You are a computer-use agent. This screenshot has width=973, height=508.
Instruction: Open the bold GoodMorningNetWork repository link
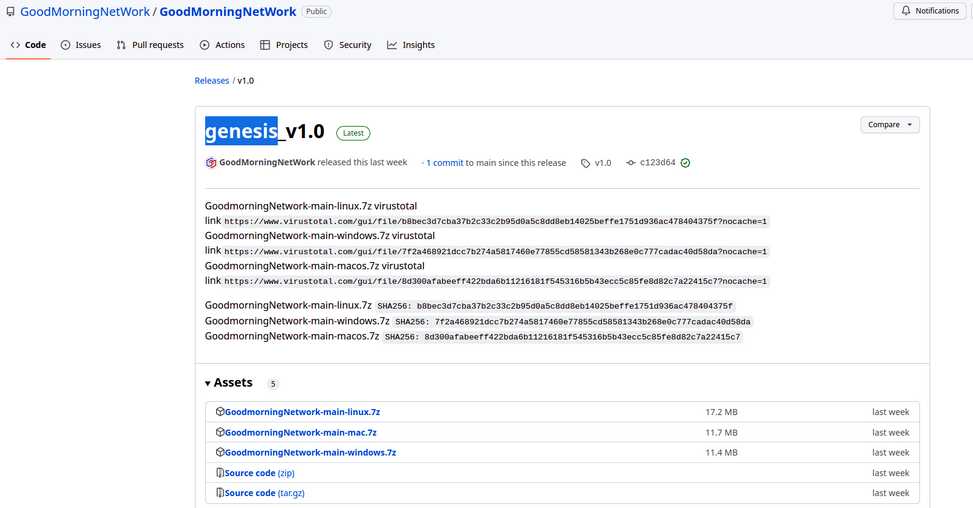228,12
